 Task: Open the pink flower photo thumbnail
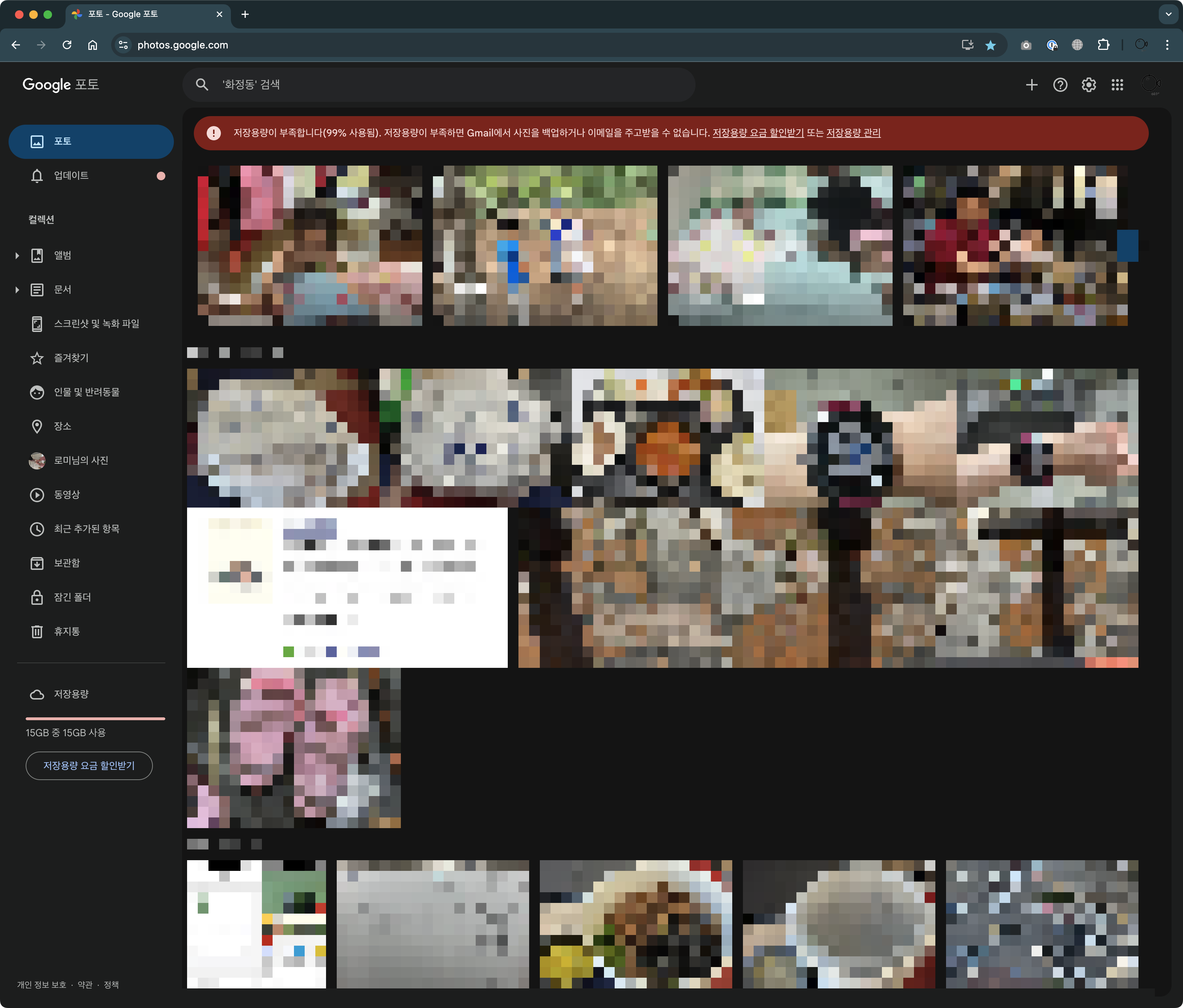tap(294, 748)
